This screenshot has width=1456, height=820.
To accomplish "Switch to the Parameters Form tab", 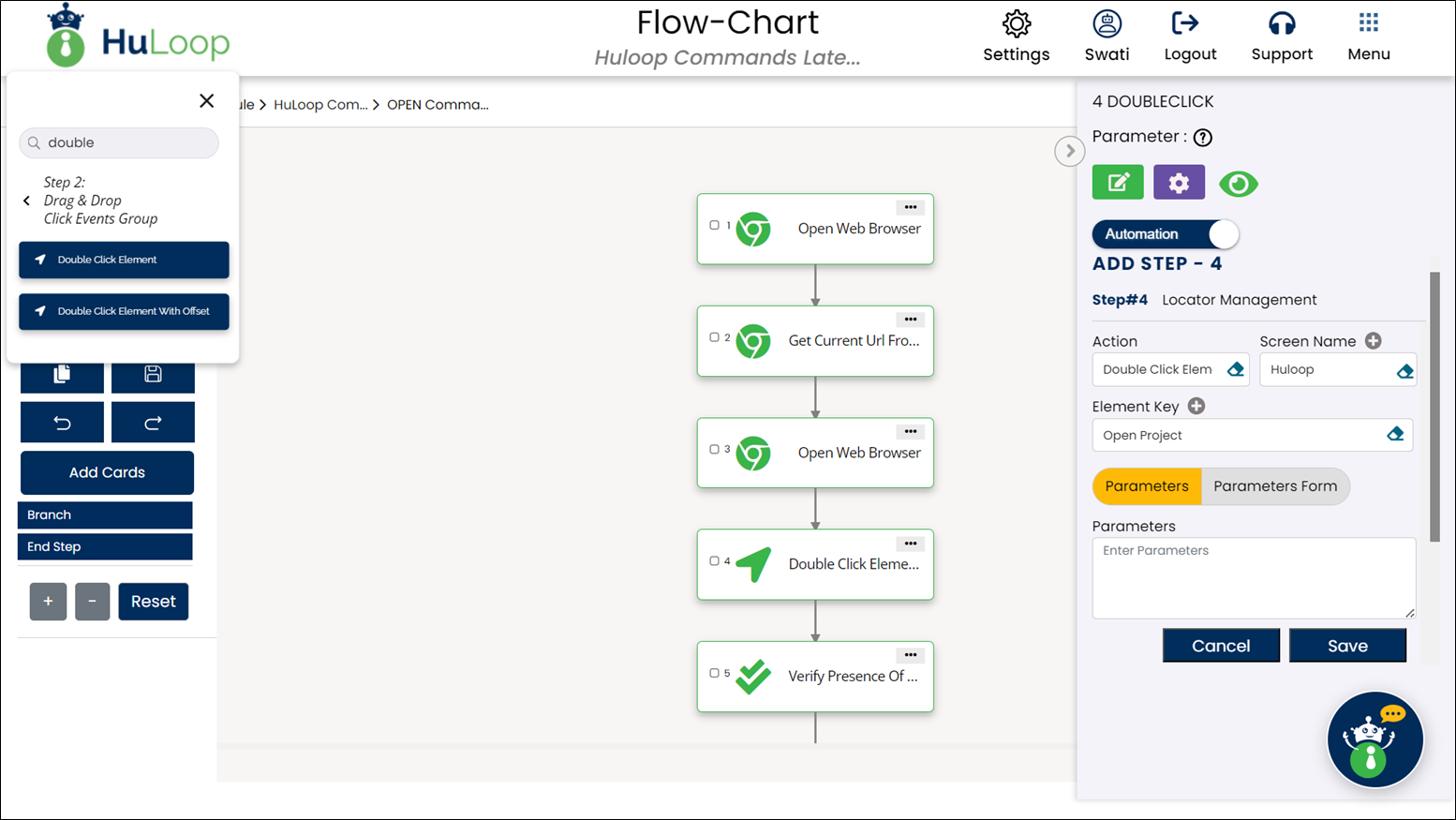I will point(1275,486).
